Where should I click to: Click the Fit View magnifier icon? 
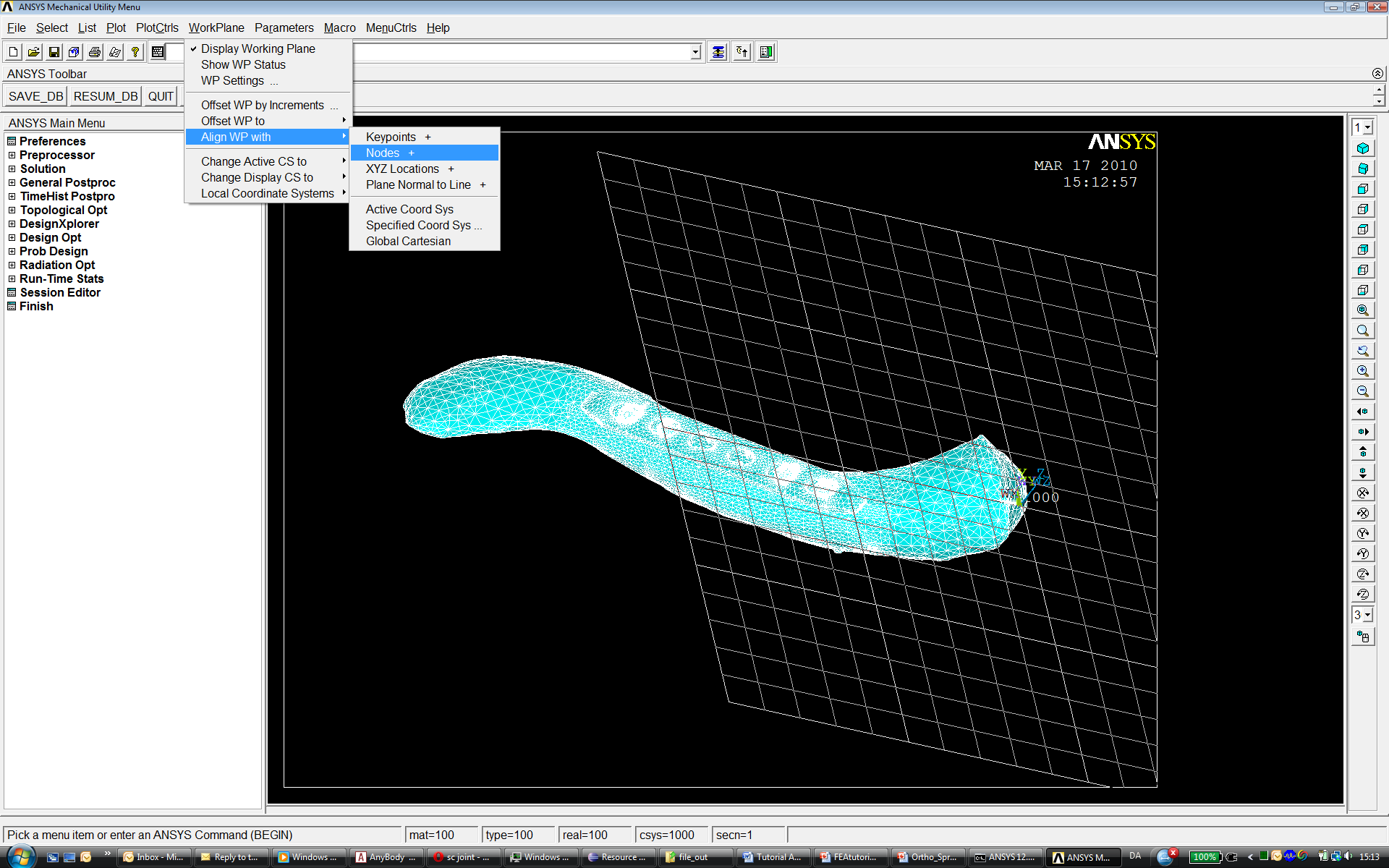(x=1363, y=310)
